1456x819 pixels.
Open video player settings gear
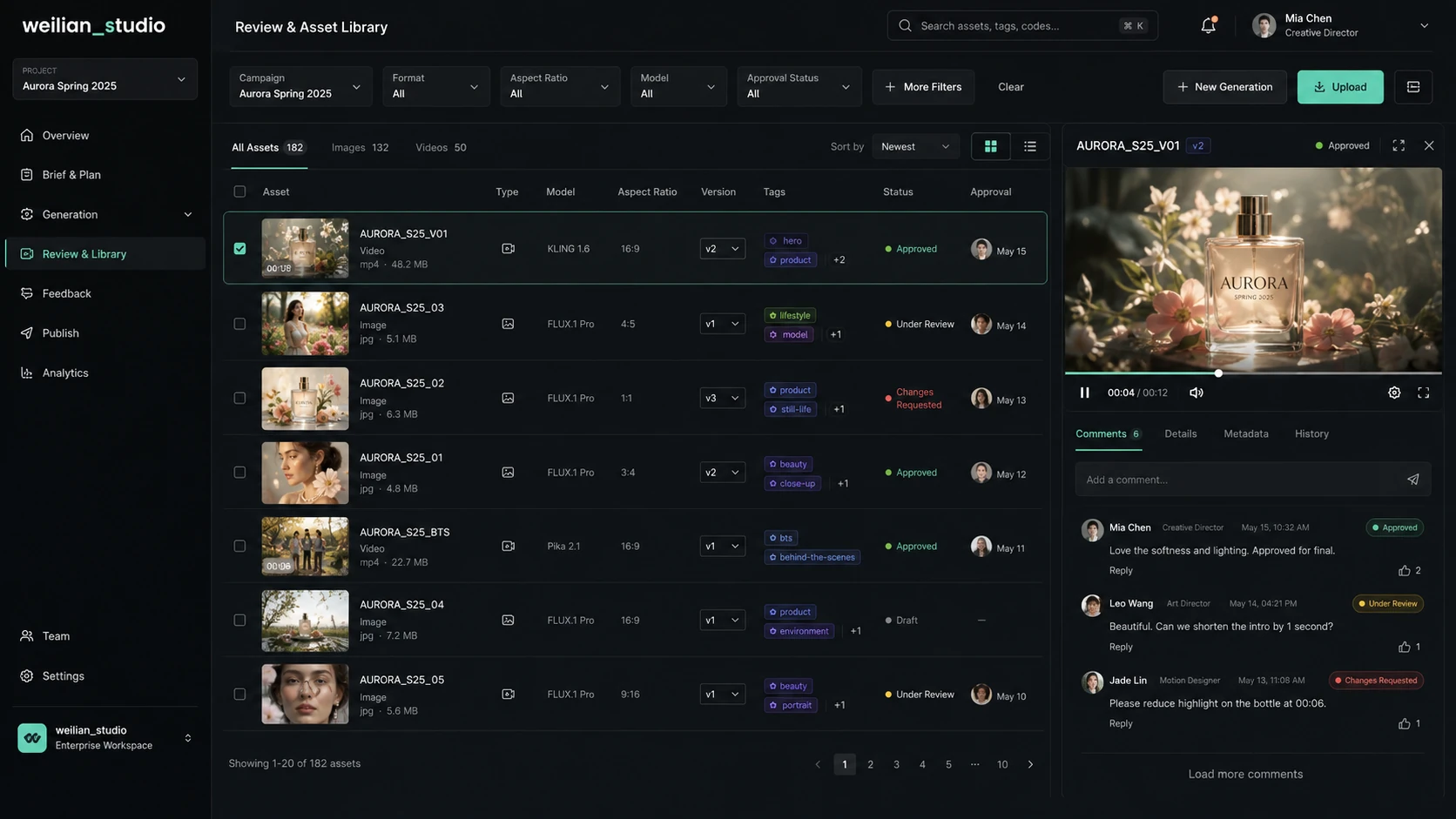1393,393
